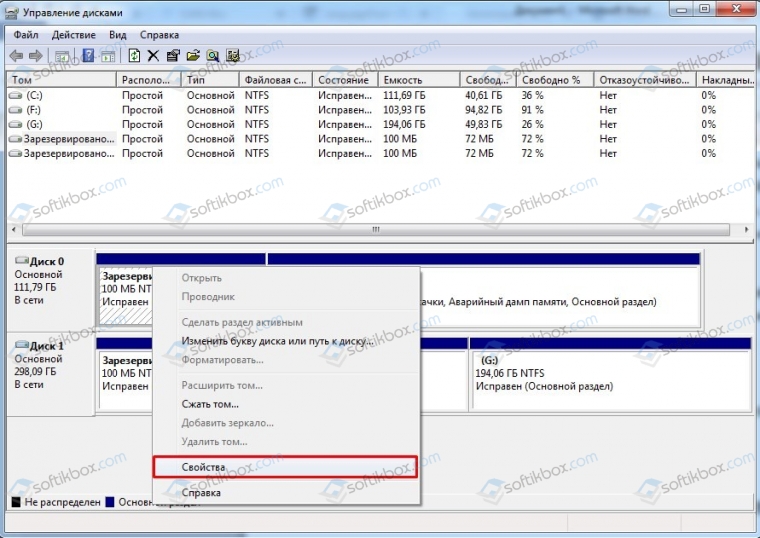760x538 pixels.
Task: Click grayed Удалить том... context entry
Action: point(286,442)
